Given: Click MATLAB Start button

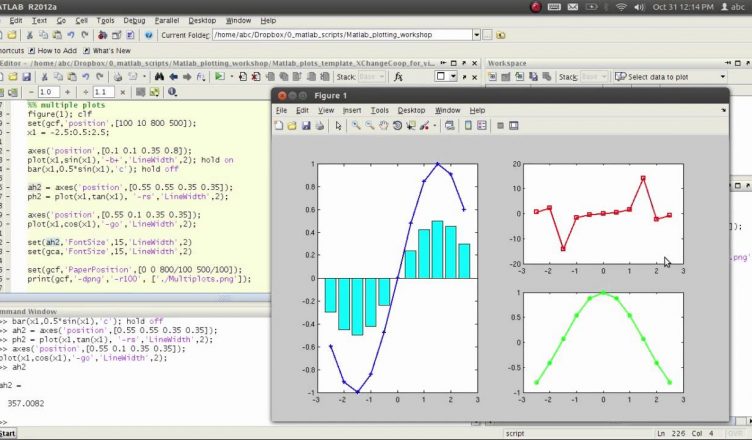Looking at the screenshot, I should click(x=8, y=433).
